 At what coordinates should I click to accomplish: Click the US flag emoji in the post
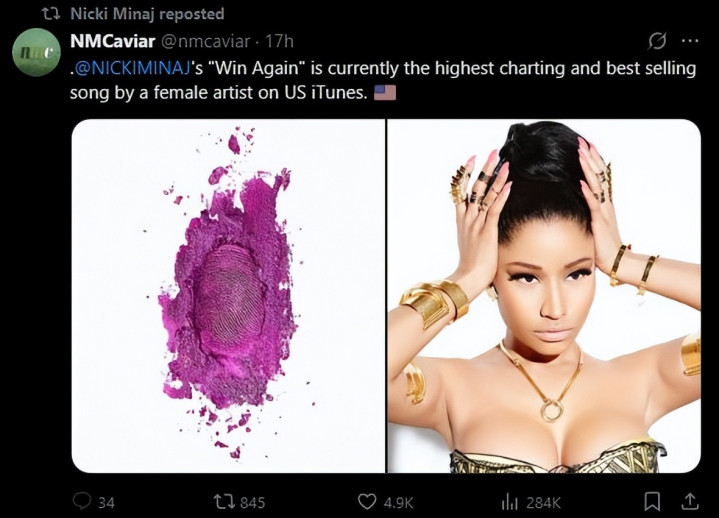click(x=384, y=93)
